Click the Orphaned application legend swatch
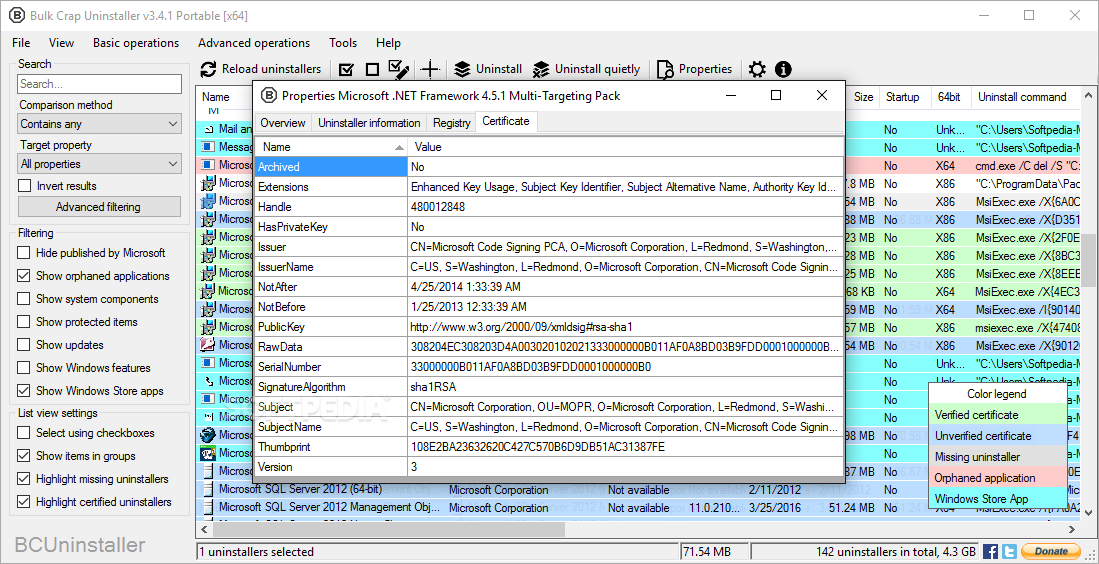1099x564 pixels. (x=997, y=478)
